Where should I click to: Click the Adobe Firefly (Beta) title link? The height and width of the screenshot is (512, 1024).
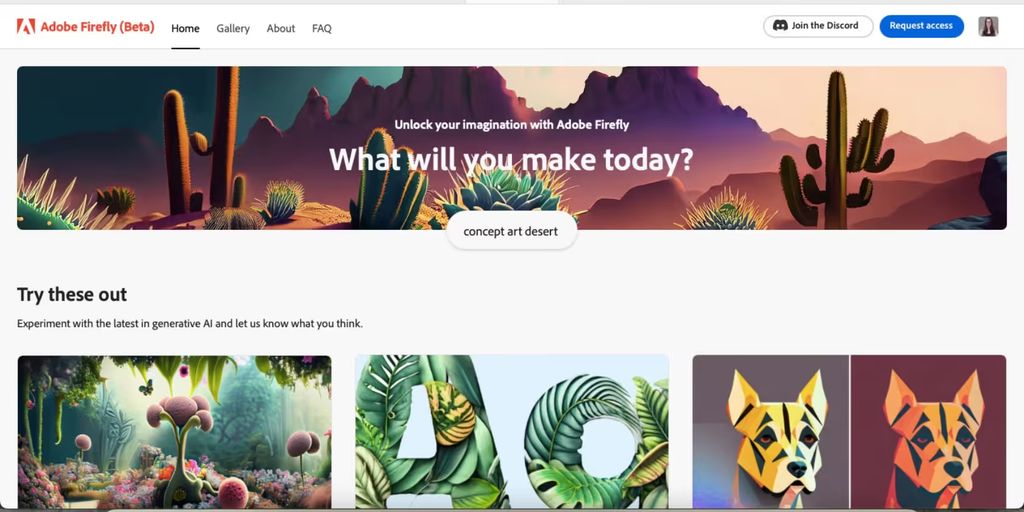(97, 27)
